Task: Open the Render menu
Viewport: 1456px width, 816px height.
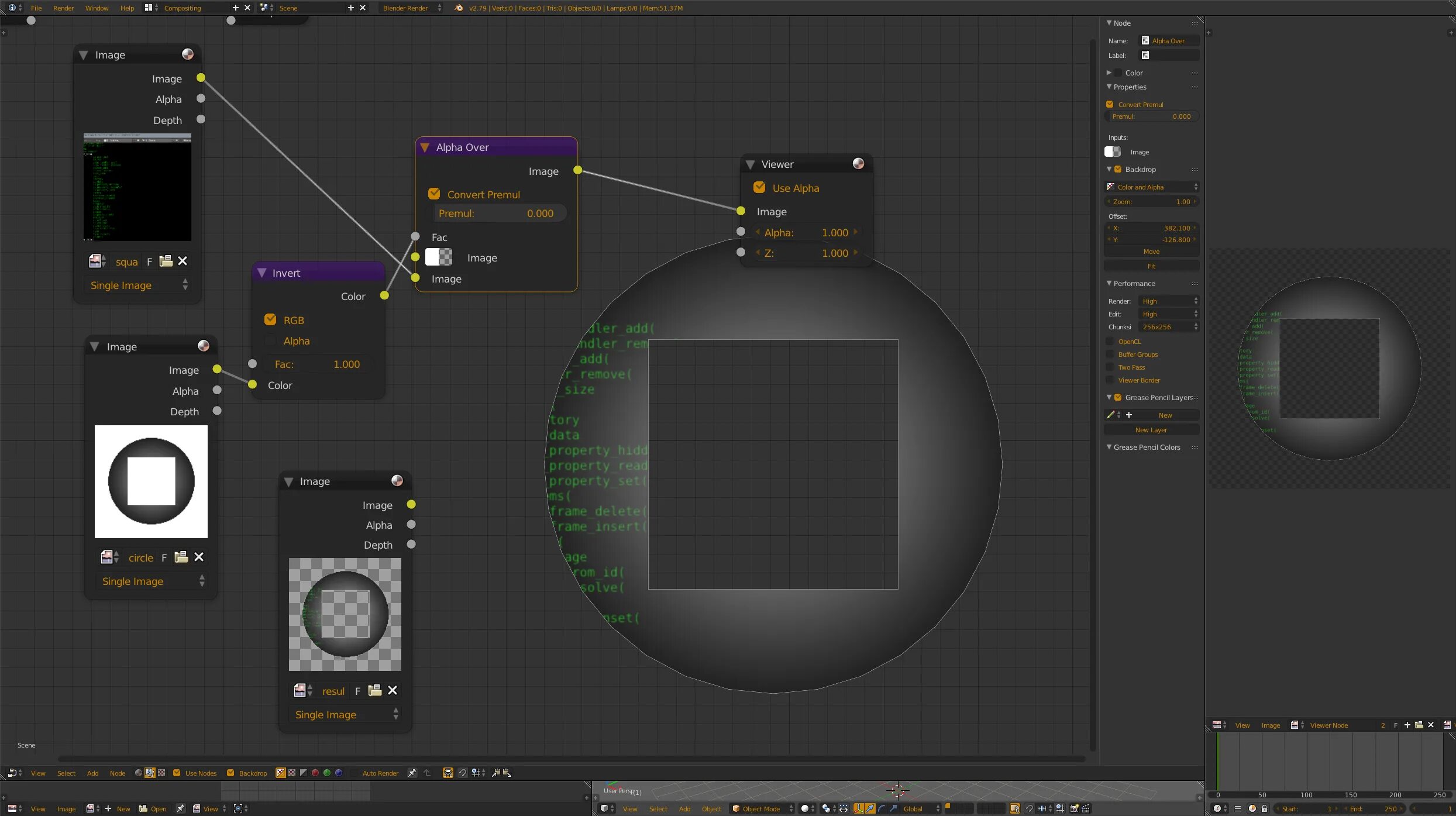Action: [63, 8]
